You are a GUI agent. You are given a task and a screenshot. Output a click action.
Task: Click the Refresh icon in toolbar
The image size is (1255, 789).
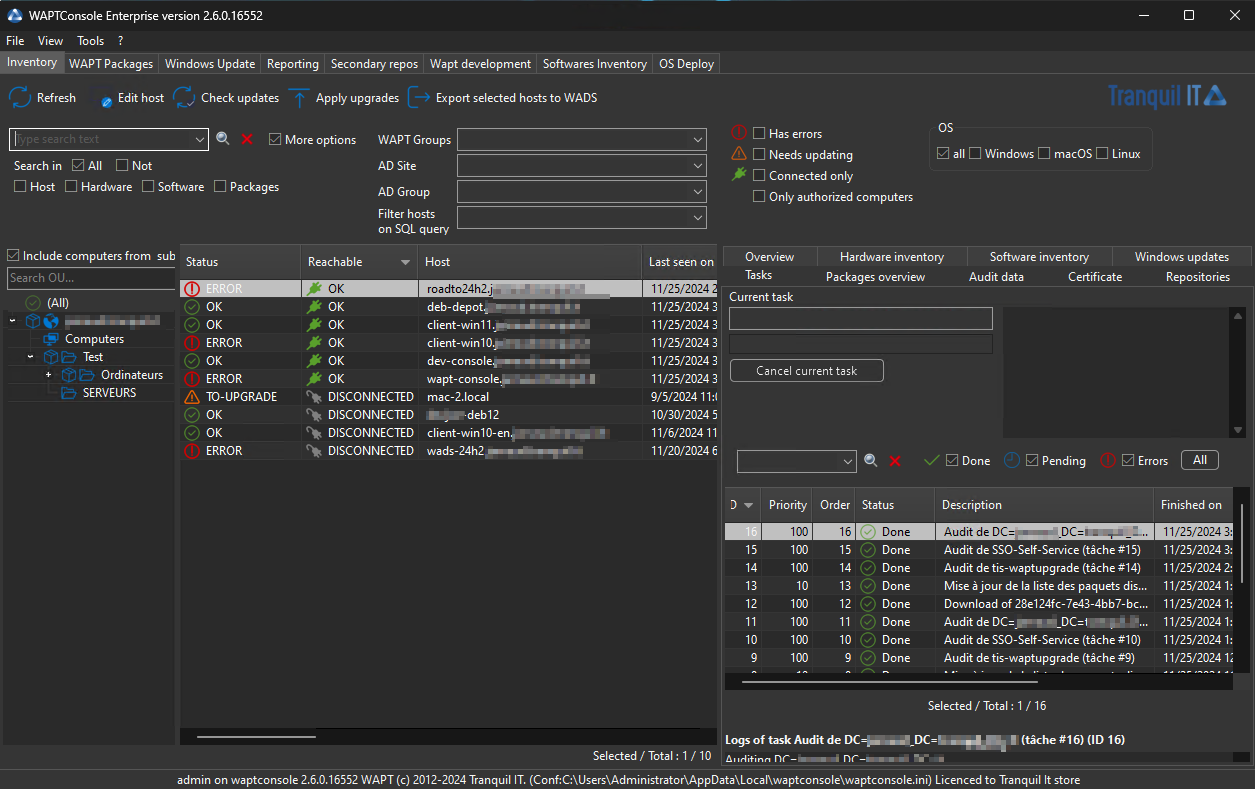20,98
